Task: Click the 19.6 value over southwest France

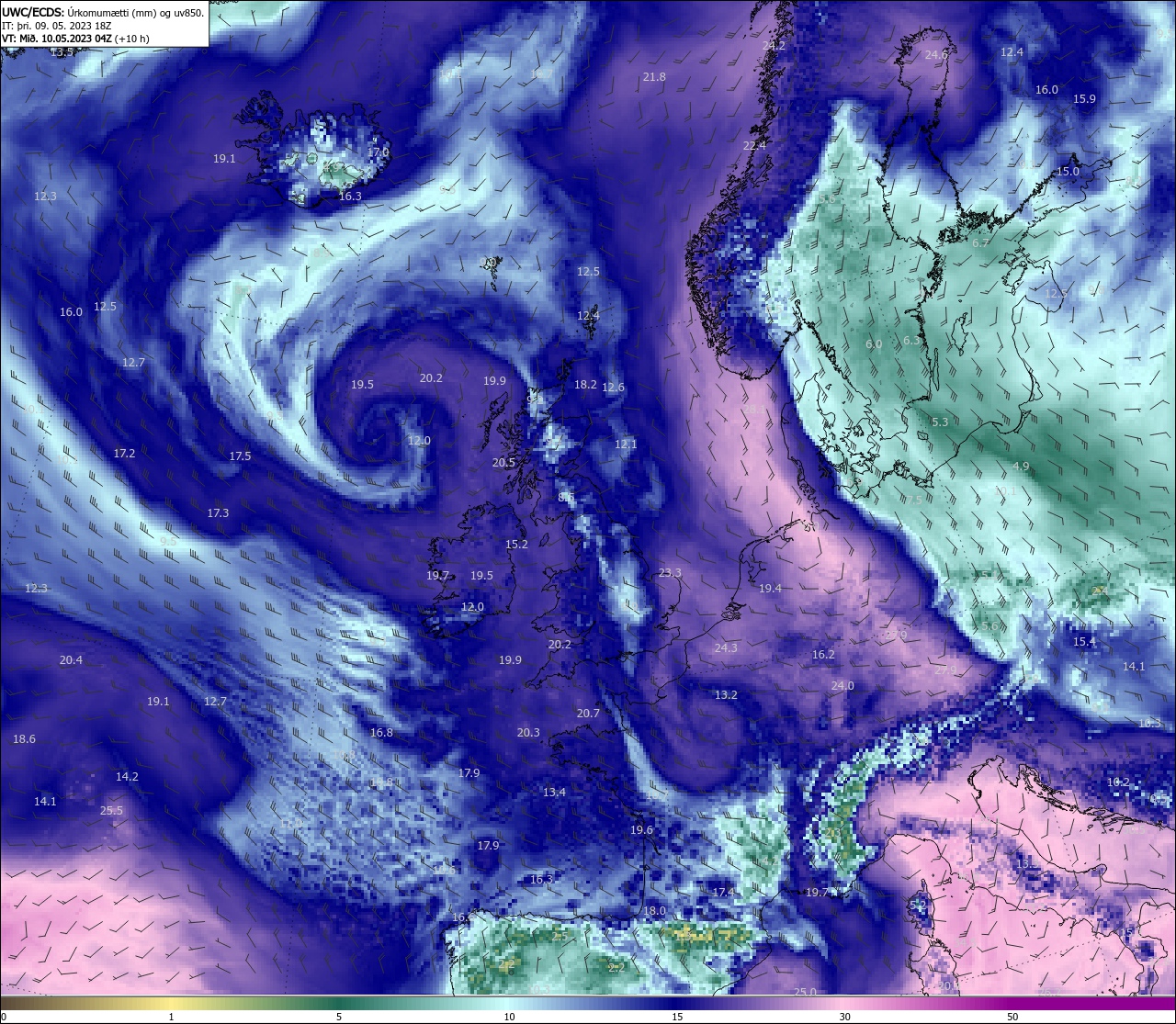Action: click(x=641, y=830)
